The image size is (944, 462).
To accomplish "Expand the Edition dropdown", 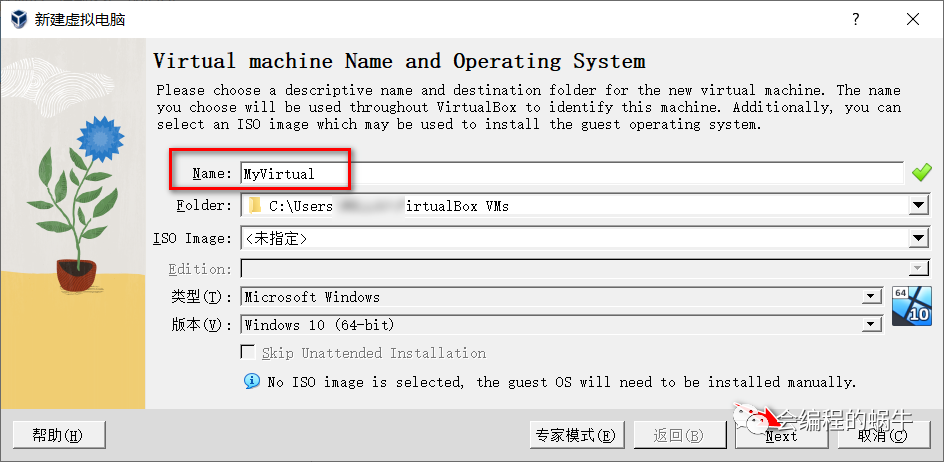I will coord(918,269).
